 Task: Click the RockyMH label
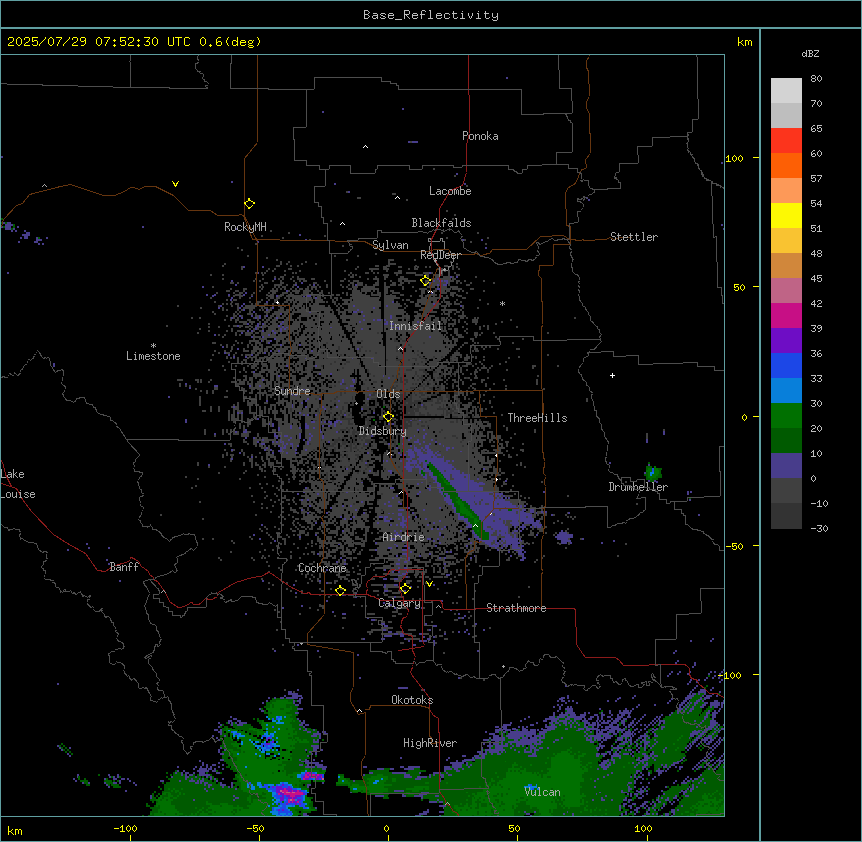click(x=245, y=227)
